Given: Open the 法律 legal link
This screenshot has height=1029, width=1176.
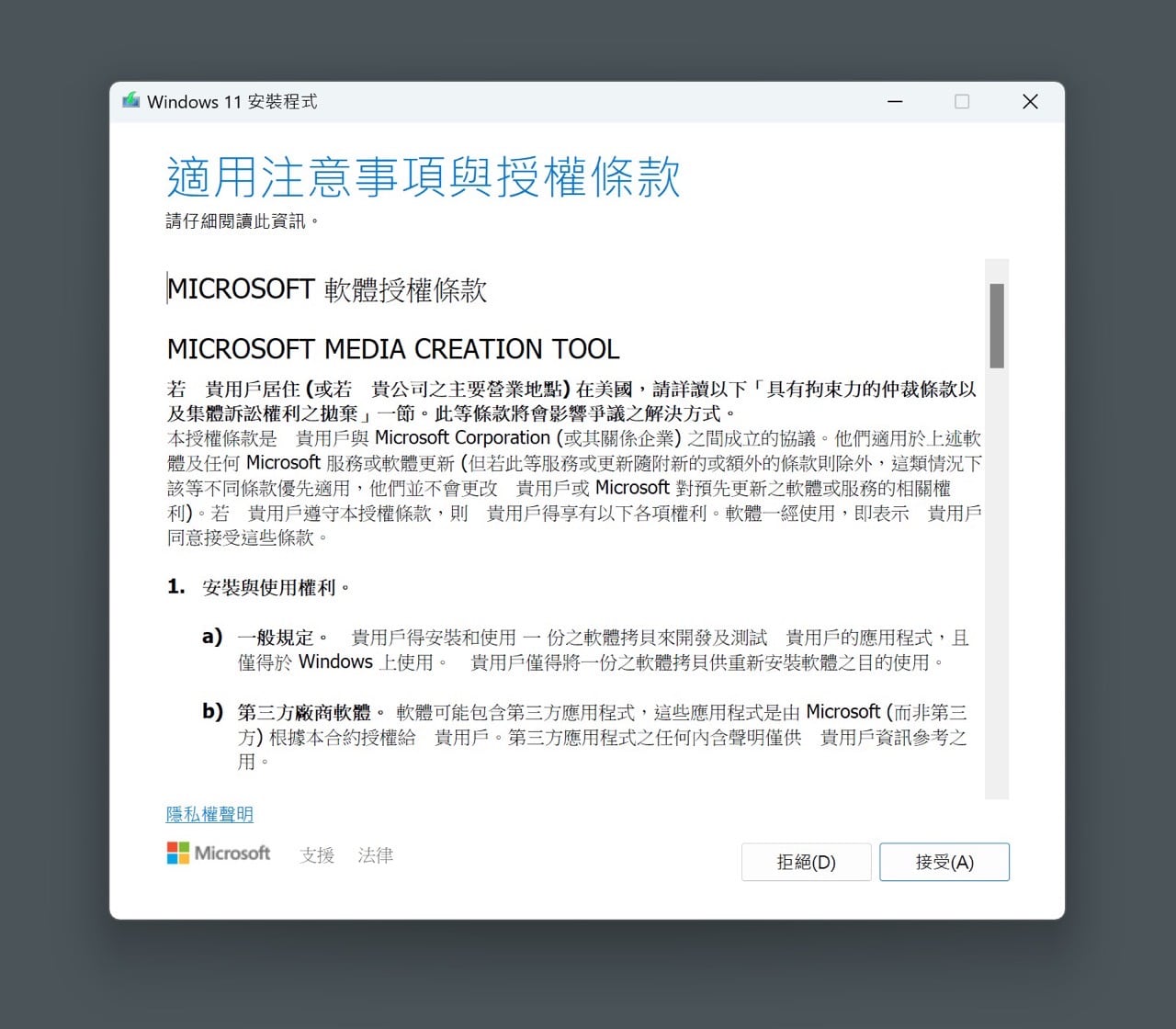Looking at the screenshot, I should (x=375, y=855).
